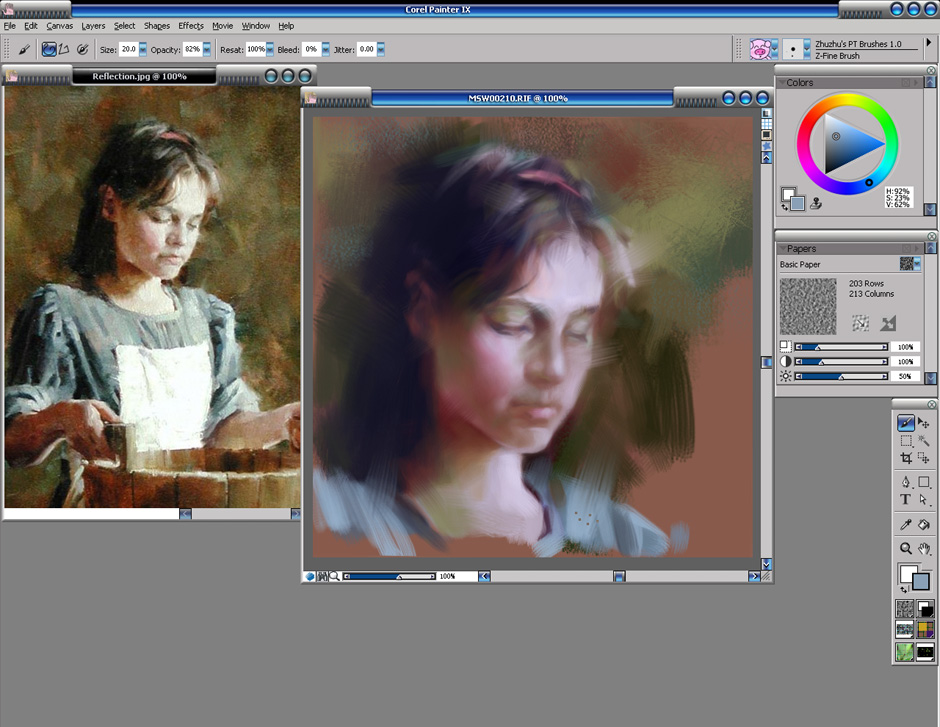
Task: Activate the Text tool
Action: click(x=905, y=499)
